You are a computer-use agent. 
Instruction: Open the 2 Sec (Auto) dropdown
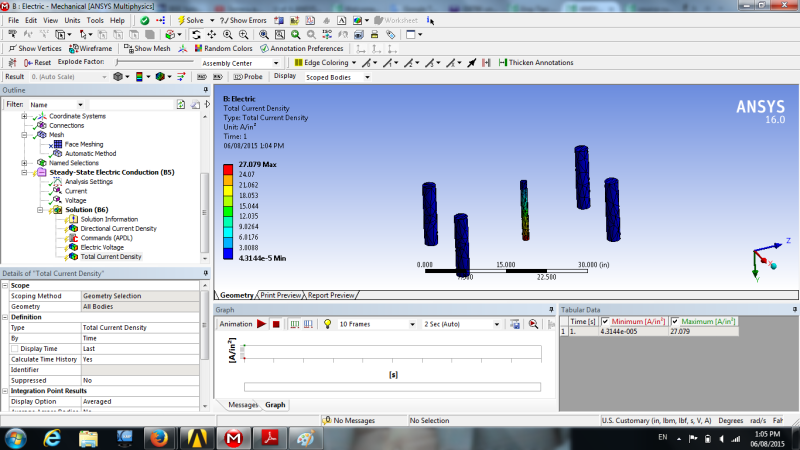point(496,324)
